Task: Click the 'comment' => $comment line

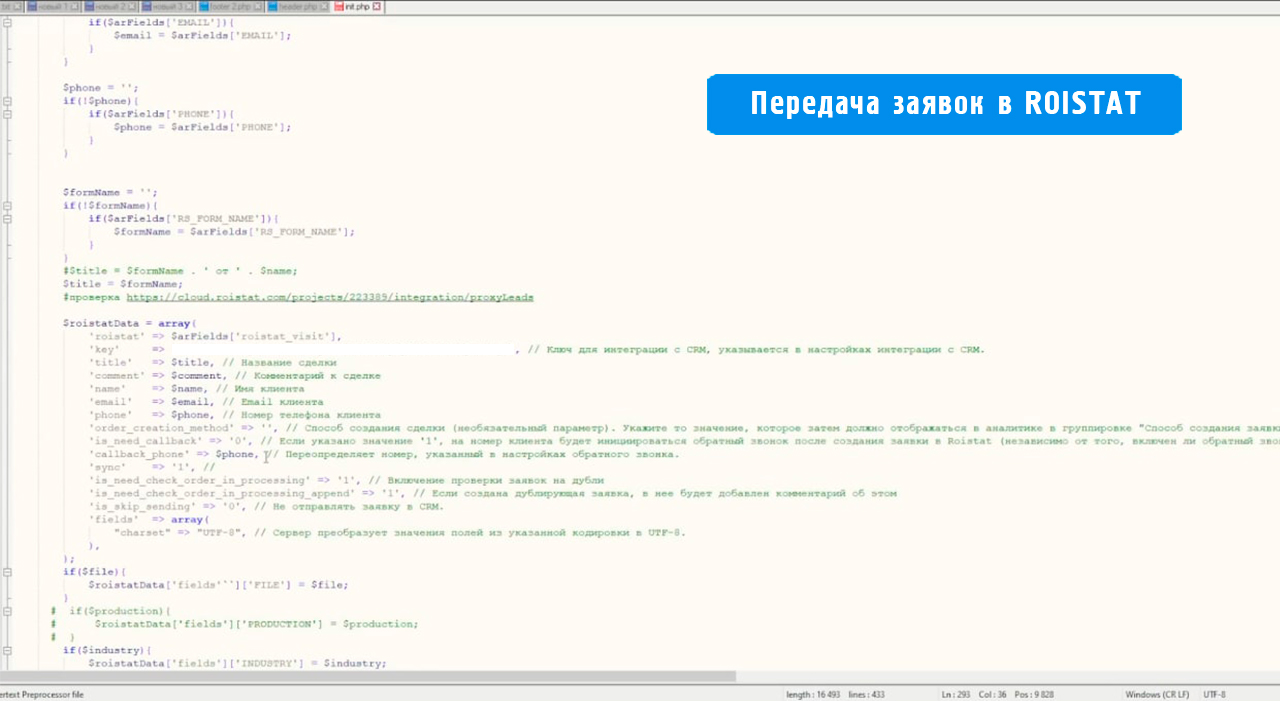Action: (x=234, y=375)
